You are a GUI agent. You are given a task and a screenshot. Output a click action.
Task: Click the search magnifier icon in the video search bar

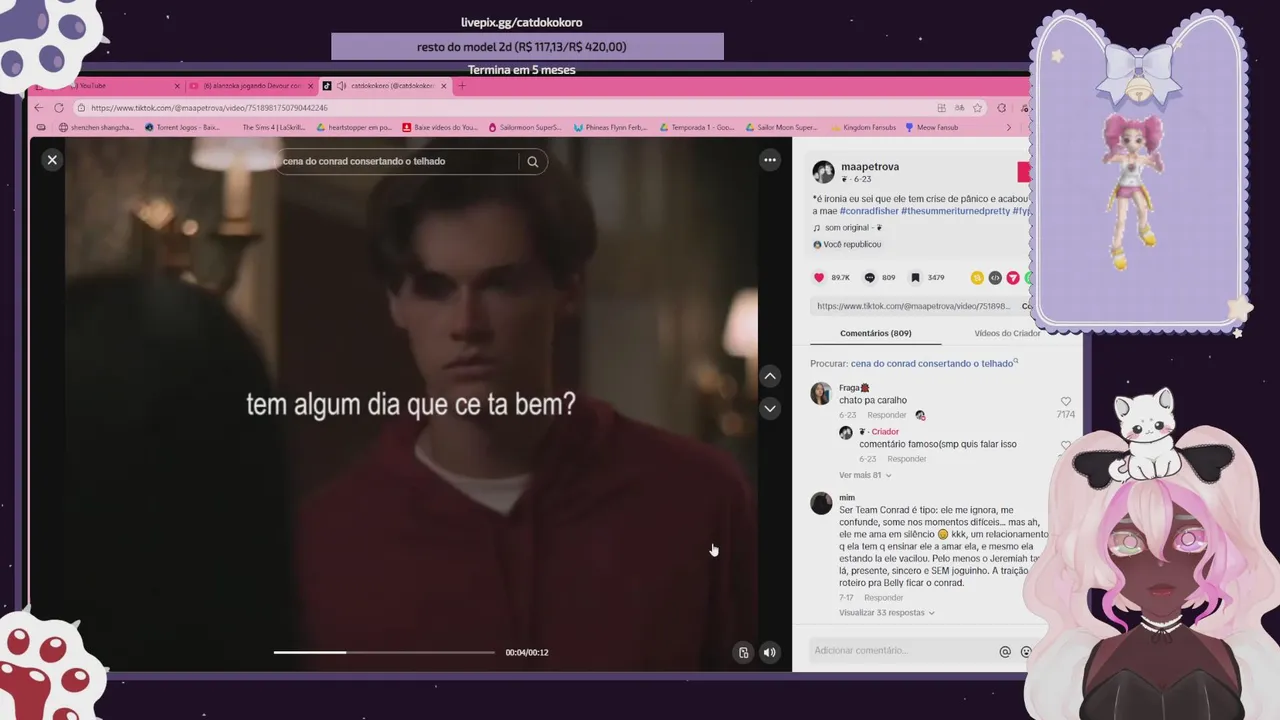pos(533,161)
